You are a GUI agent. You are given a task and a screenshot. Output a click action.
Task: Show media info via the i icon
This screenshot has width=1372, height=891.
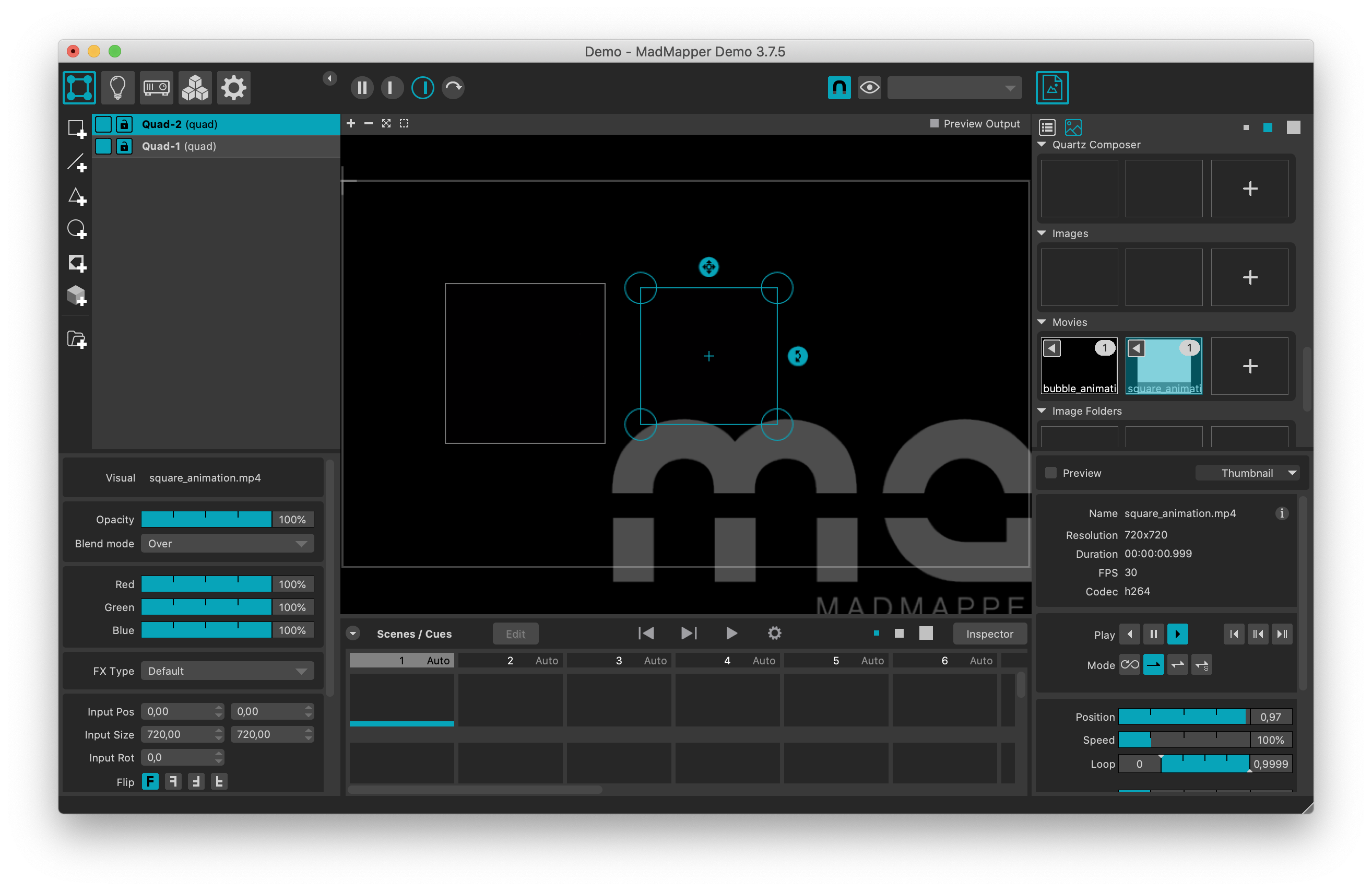point(1282,513)
